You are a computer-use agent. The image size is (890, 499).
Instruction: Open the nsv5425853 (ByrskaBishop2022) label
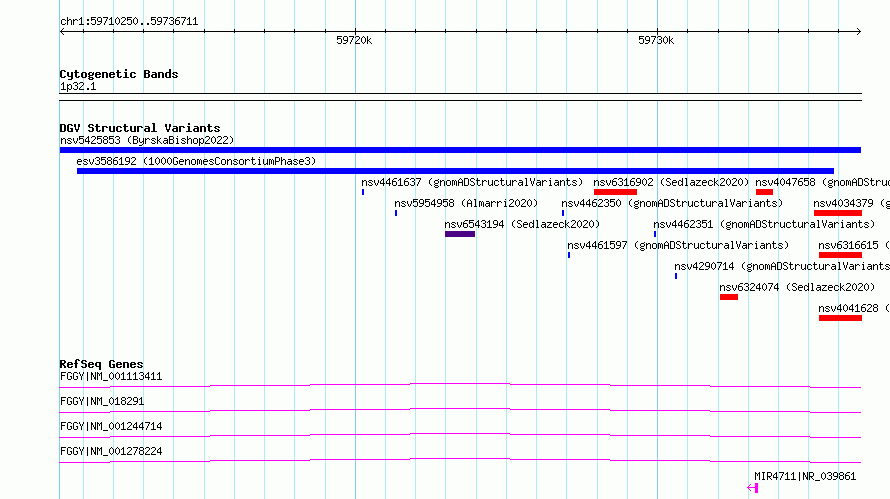tap(147, 140)
